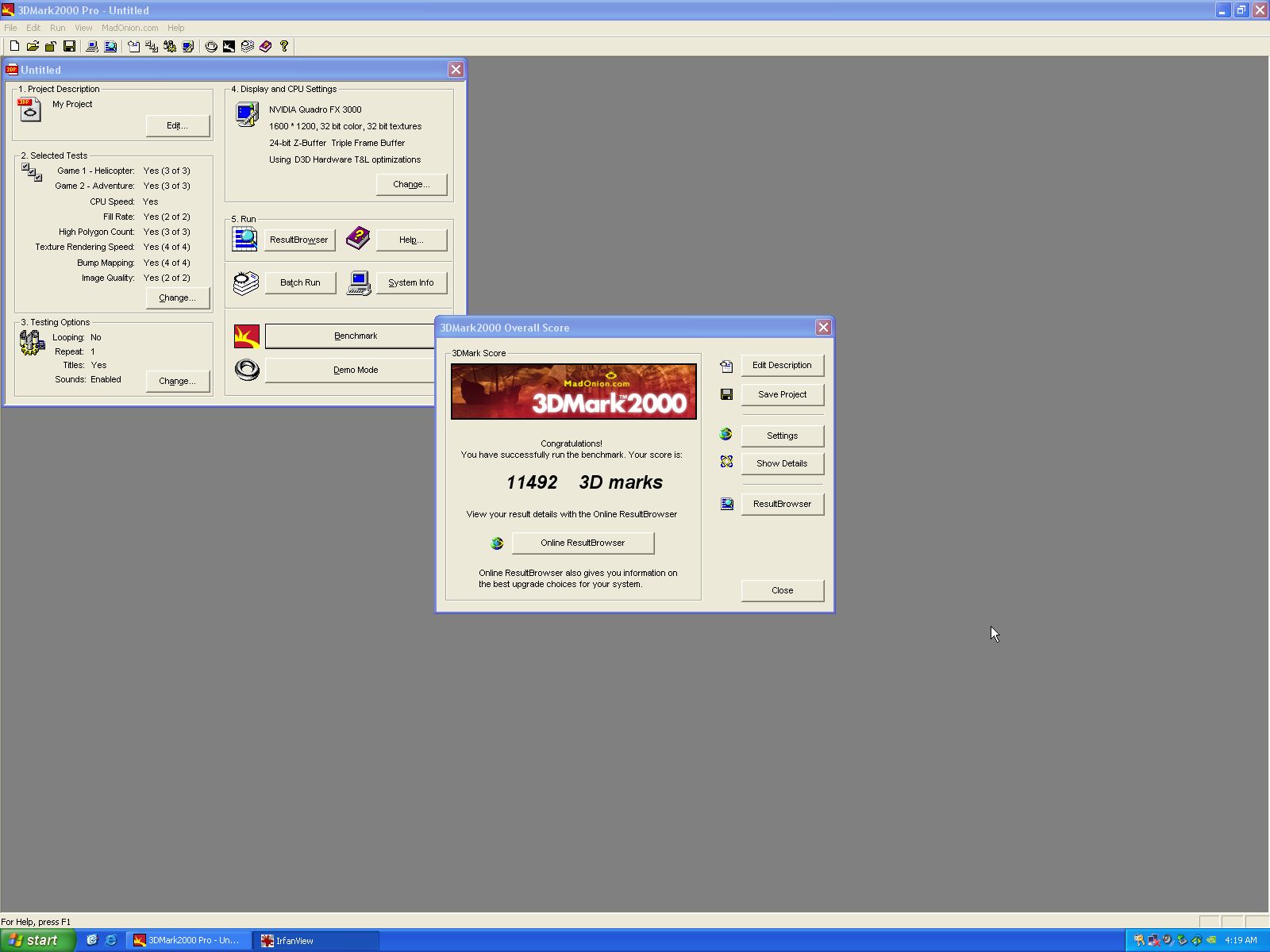Open the File menu

10,28
